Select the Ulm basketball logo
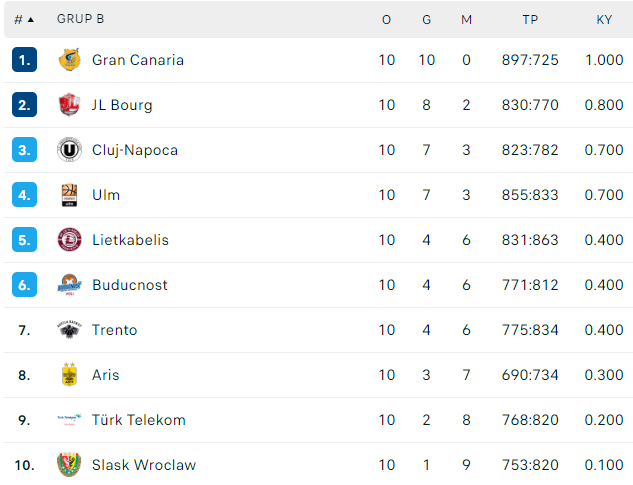The width and height of the screenshot is (633, 485). tap(69, 195)
